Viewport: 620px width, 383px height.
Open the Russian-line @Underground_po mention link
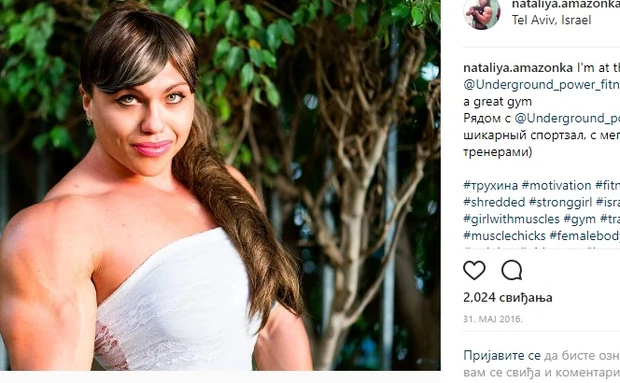coord(567,118)
